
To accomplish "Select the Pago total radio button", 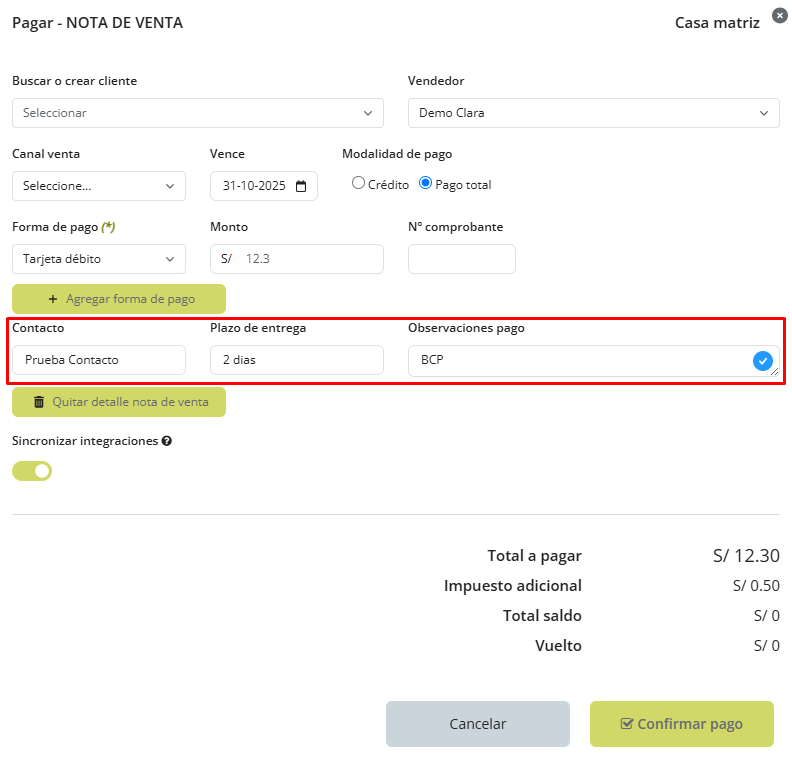I will [425, 184].
